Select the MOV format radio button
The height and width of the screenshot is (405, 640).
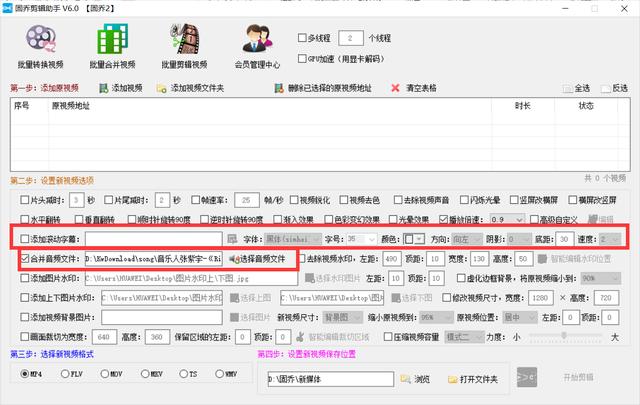click(104, 374)
